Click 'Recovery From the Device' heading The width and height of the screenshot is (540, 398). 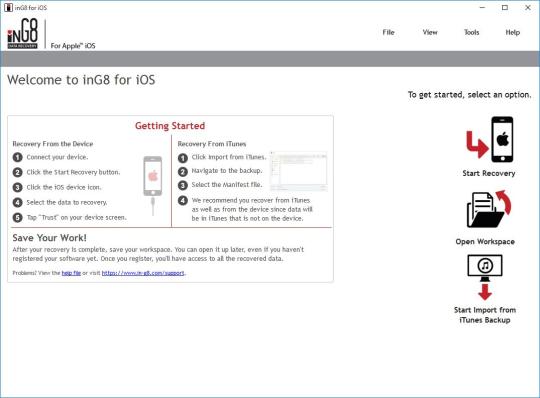53,144
